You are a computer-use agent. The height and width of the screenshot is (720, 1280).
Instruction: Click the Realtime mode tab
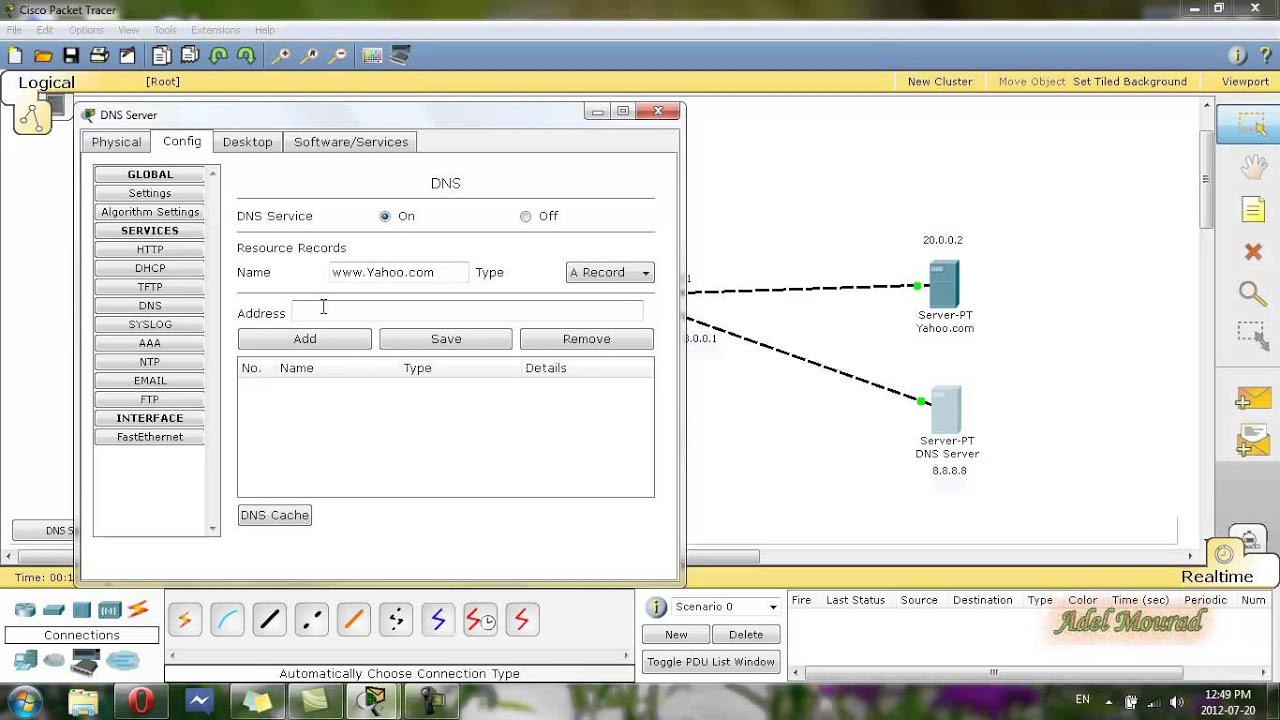click(x=1217, y=577)
